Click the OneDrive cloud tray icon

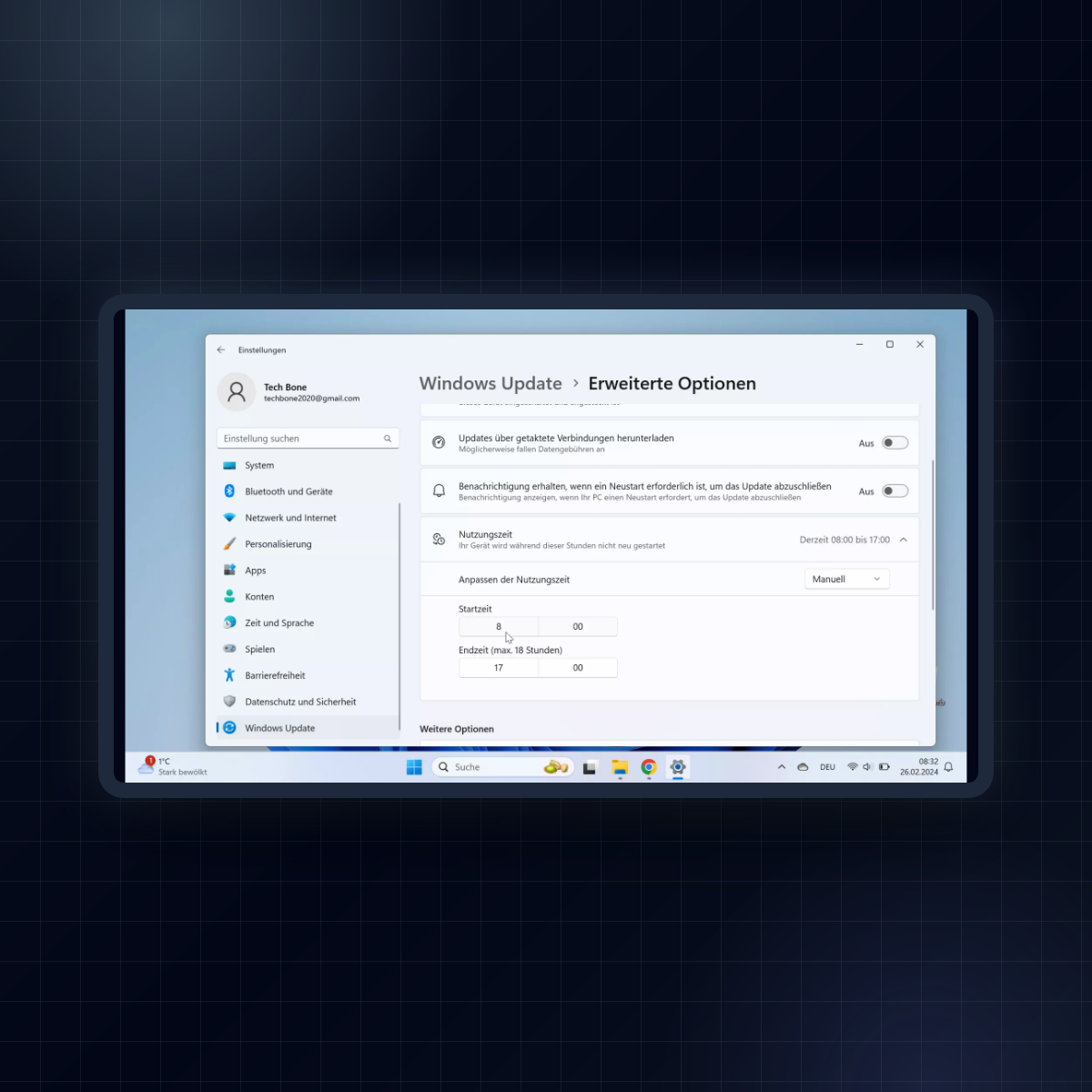(803, 767)
